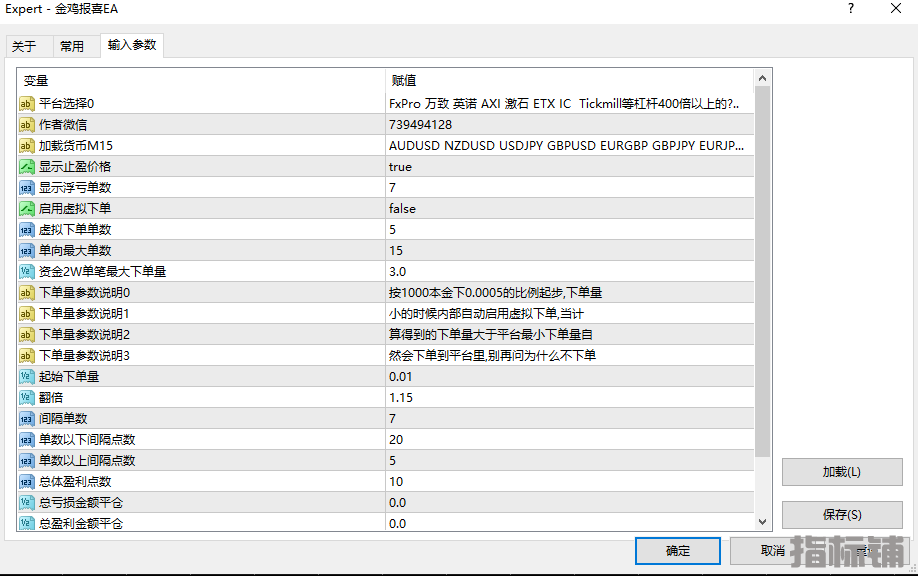Click the 确定 button
Viewport: 918px width, 576px height.
(678, 551)
